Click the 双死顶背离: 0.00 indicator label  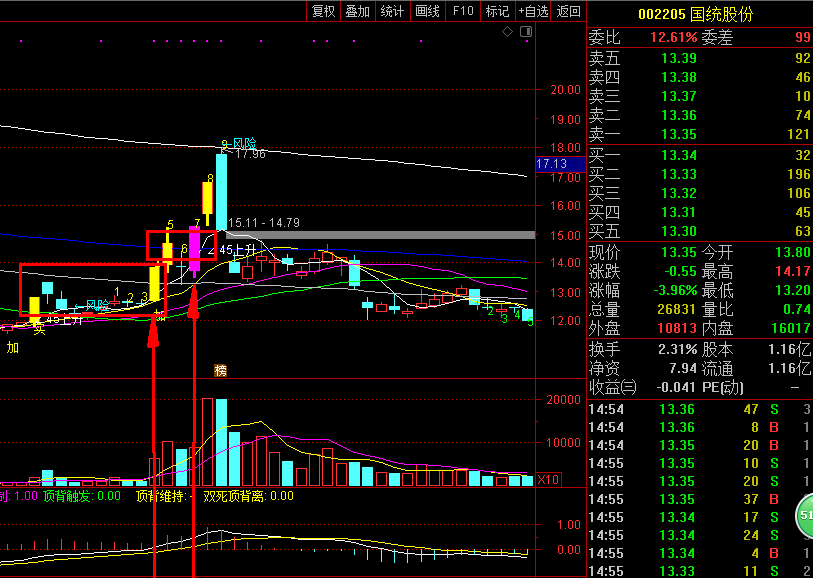pos(248,496)
